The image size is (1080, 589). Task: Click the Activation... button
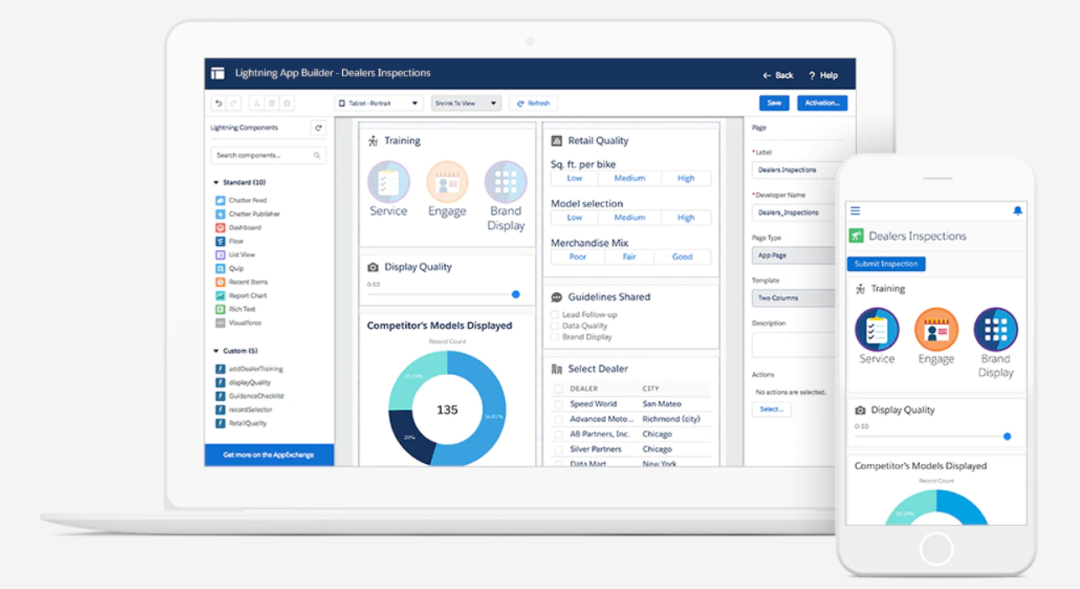(822, 103)
